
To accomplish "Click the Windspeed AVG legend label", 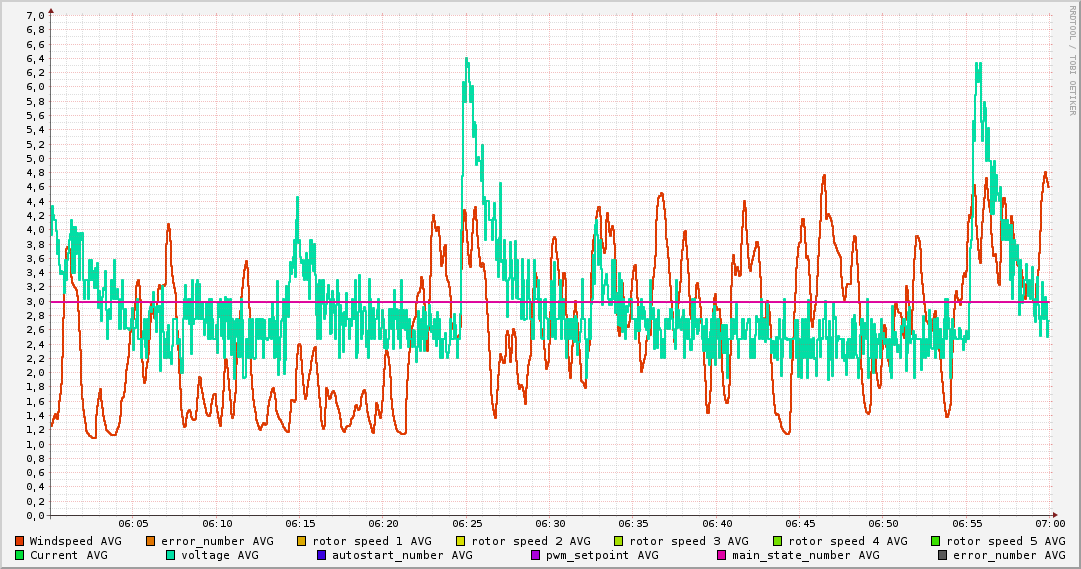I will (75, 541).
